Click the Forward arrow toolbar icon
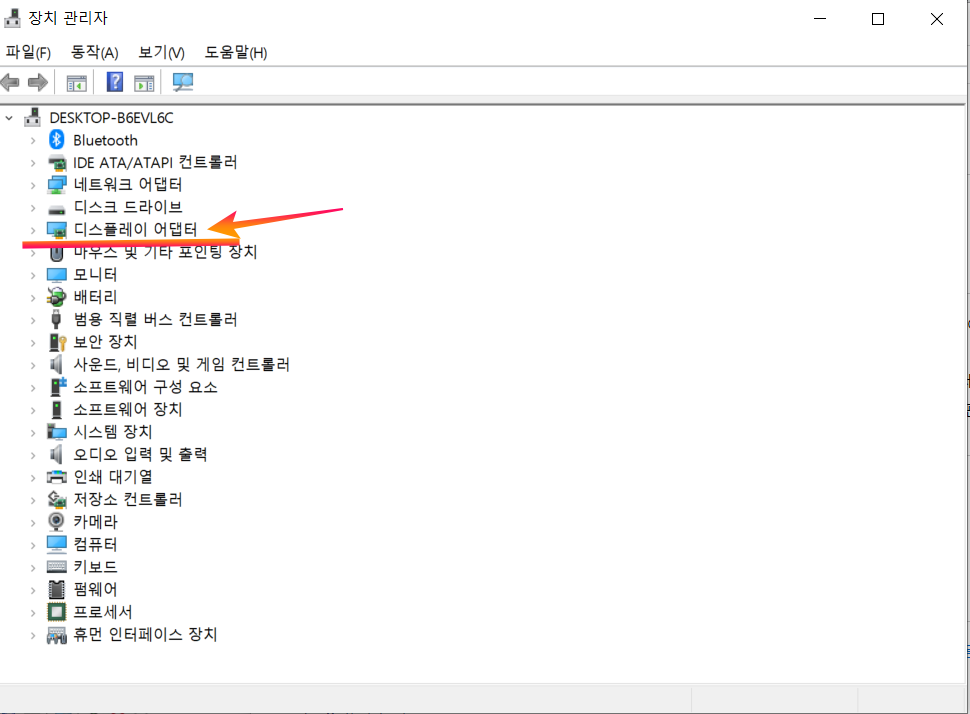Viewport: 970px width, 714px height. 38,82
